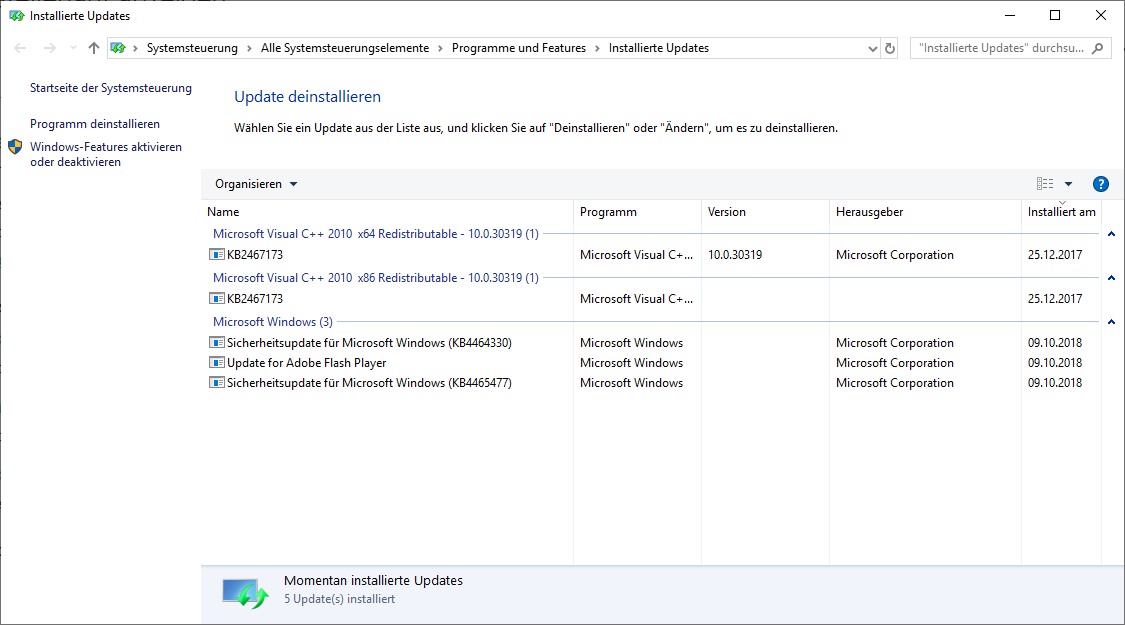
Task: Click the installed updates icon in details pane
Action: tap(245, 593)
